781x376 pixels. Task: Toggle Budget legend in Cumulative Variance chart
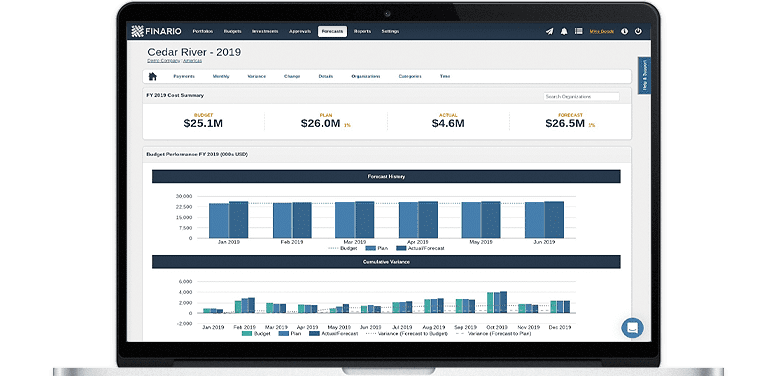[257, 333]
